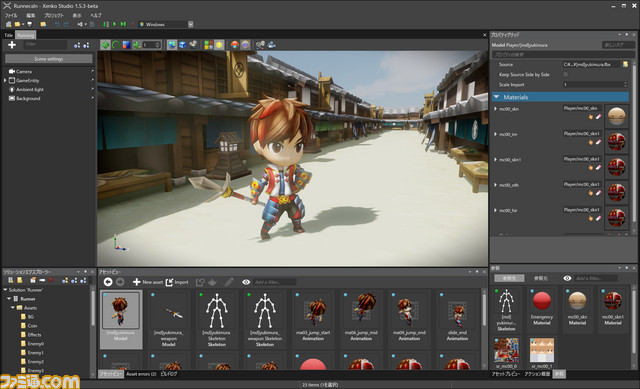This screenshot has width=640, height=389.
Task: Toggle the snapping tool in scene toolbar
Action: pos(137,45)
